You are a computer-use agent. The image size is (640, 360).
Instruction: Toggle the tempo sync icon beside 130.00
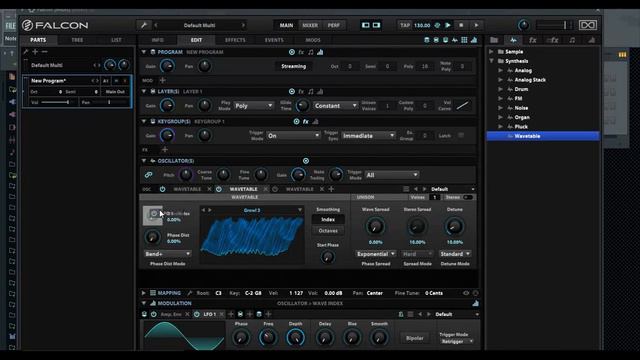[x=437, y=25]
